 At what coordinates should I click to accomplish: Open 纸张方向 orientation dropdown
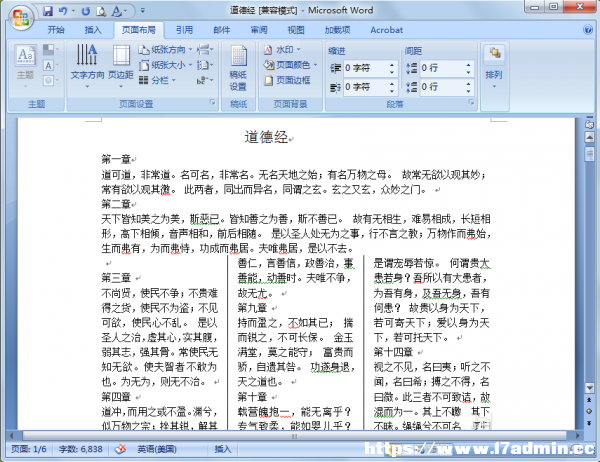(x=165, y=49)
